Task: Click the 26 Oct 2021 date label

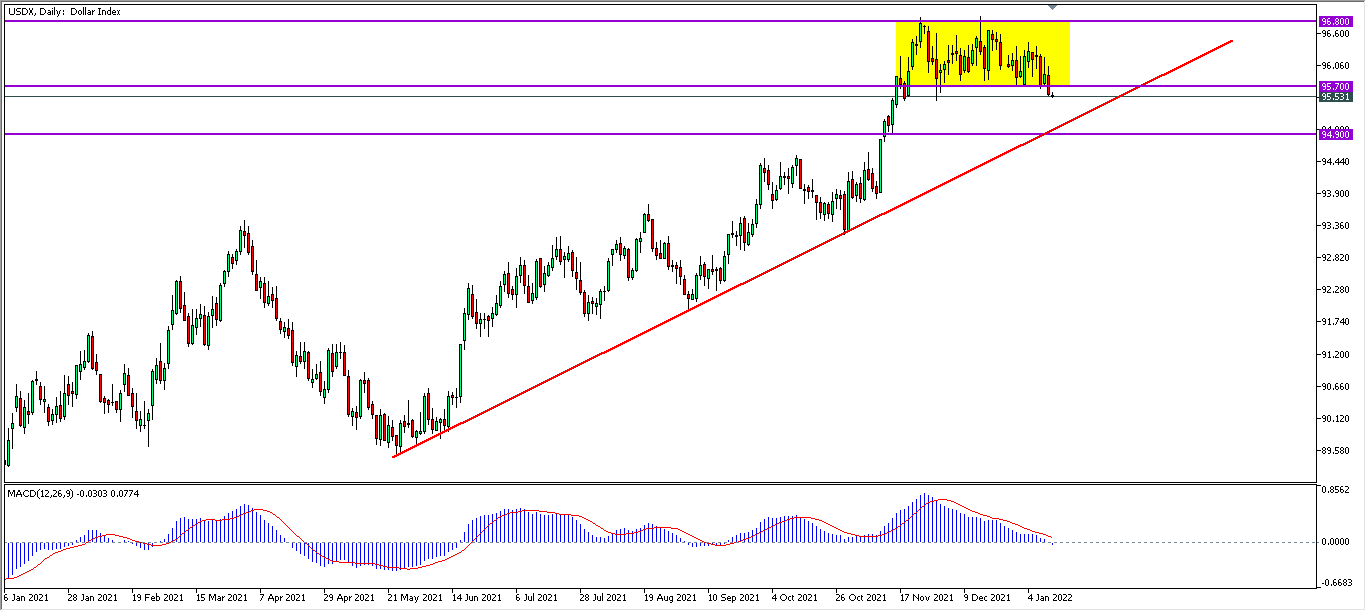Action: (860, 598)
